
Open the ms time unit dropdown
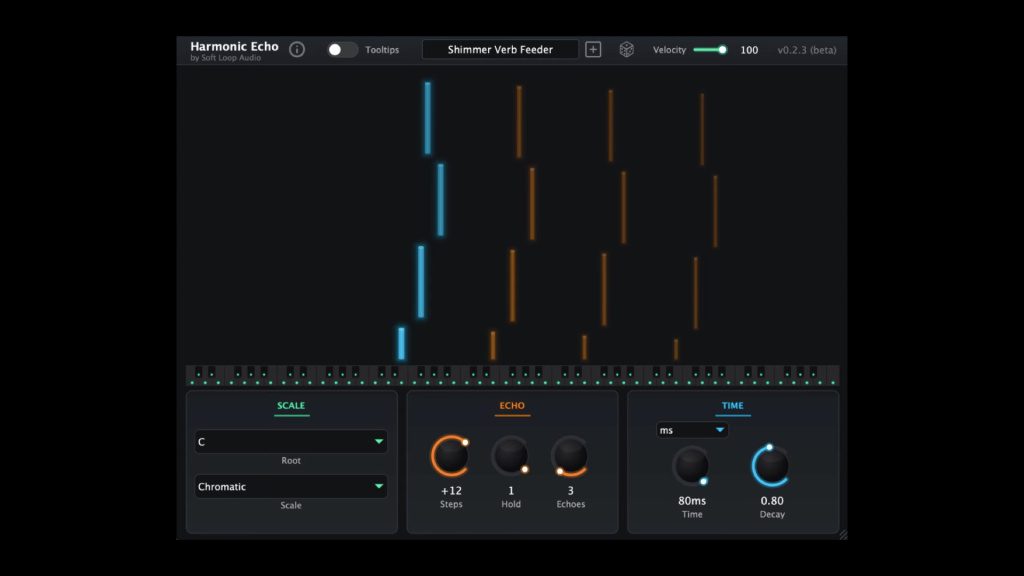coord(692,430)
